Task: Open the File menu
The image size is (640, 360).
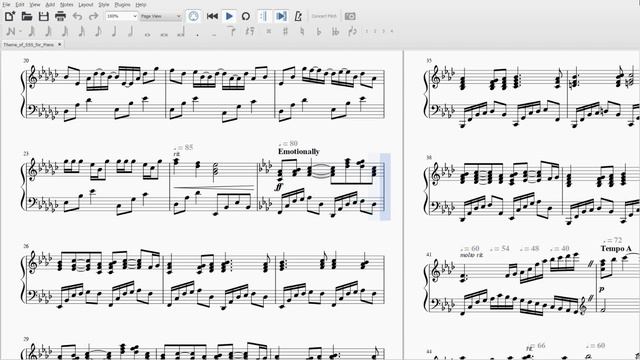Action: tap(6, 4)
